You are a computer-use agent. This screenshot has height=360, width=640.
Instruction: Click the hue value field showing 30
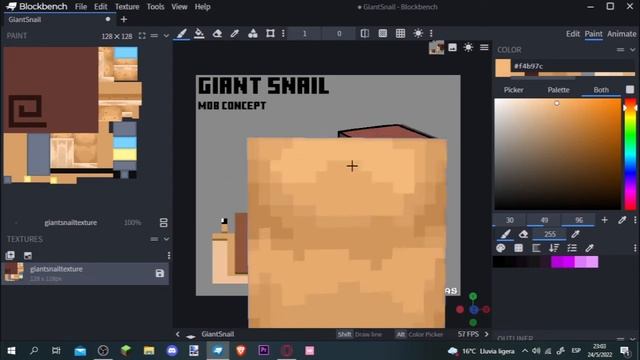point(510,220)
